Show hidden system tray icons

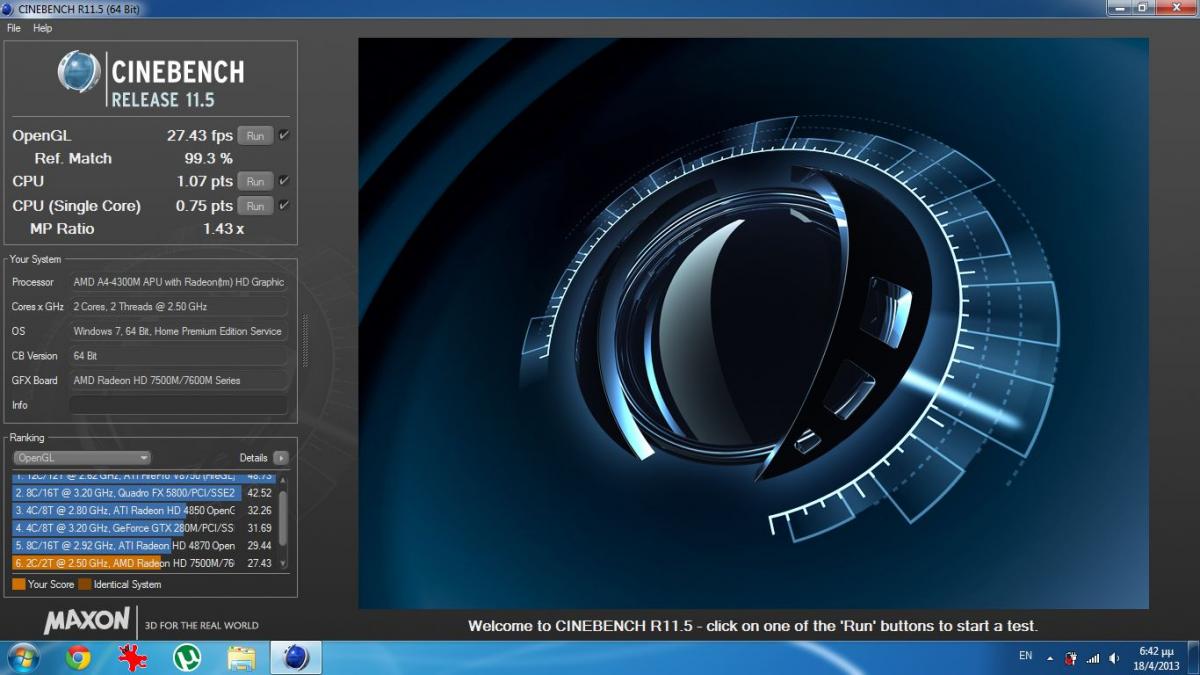[1050, 658]
